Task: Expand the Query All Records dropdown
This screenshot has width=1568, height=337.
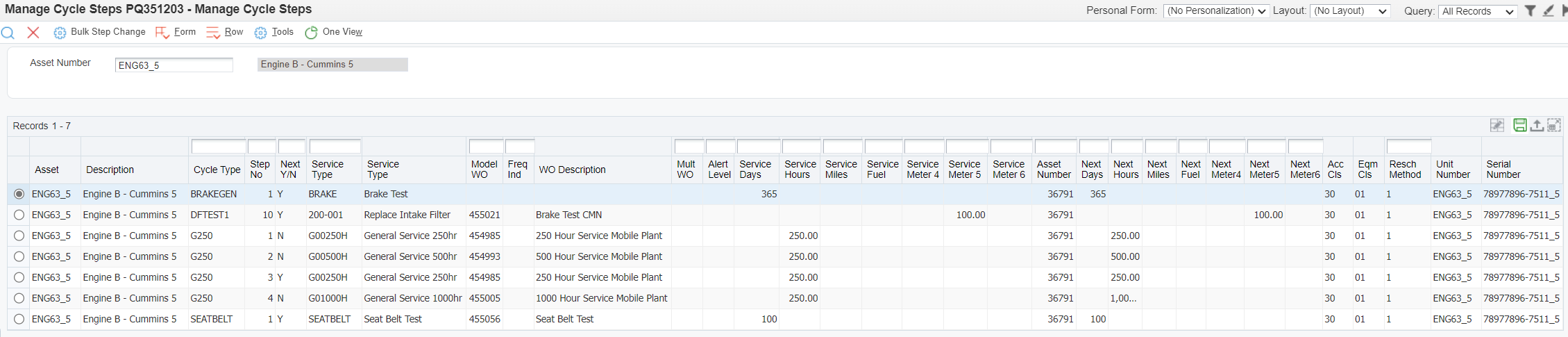Action: pyautogui.click(x=1476, y=12)
